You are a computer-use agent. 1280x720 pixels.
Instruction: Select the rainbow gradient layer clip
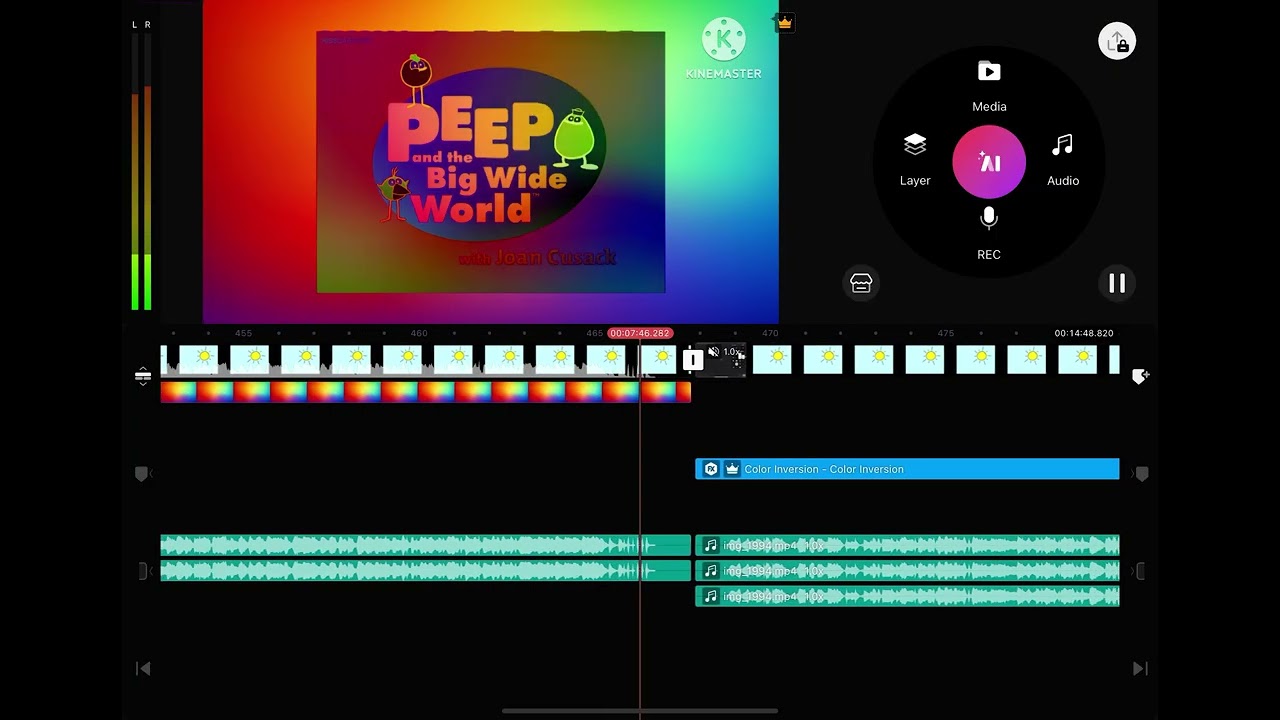(x=425, y=392)
